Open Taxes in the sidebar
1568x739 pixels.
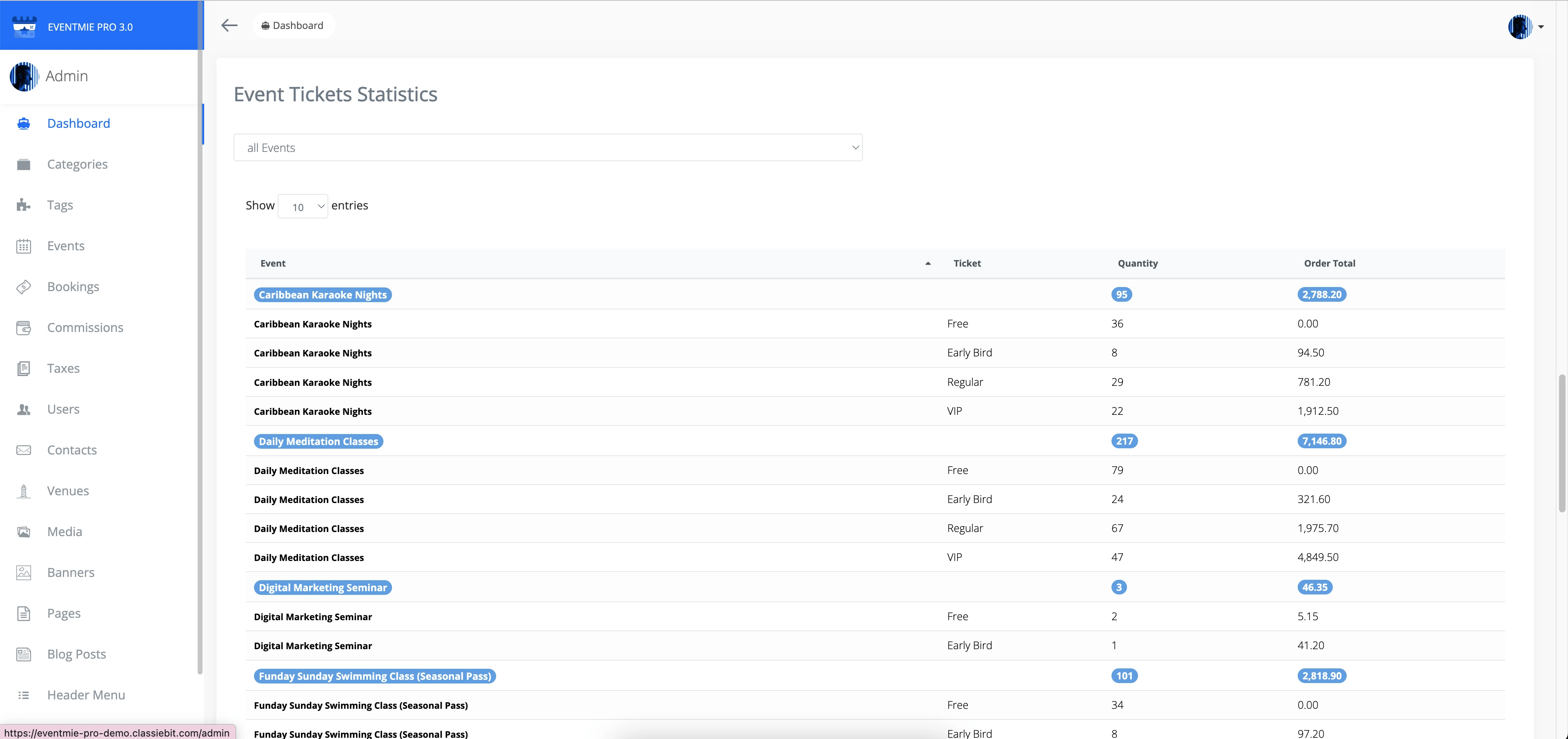coord(63,368)
